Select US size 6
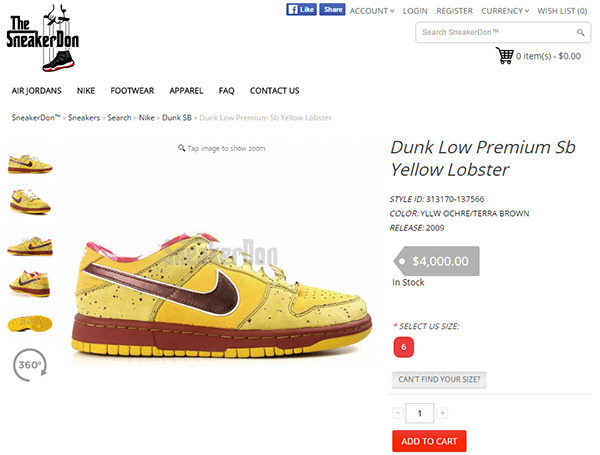 point(403,347)
